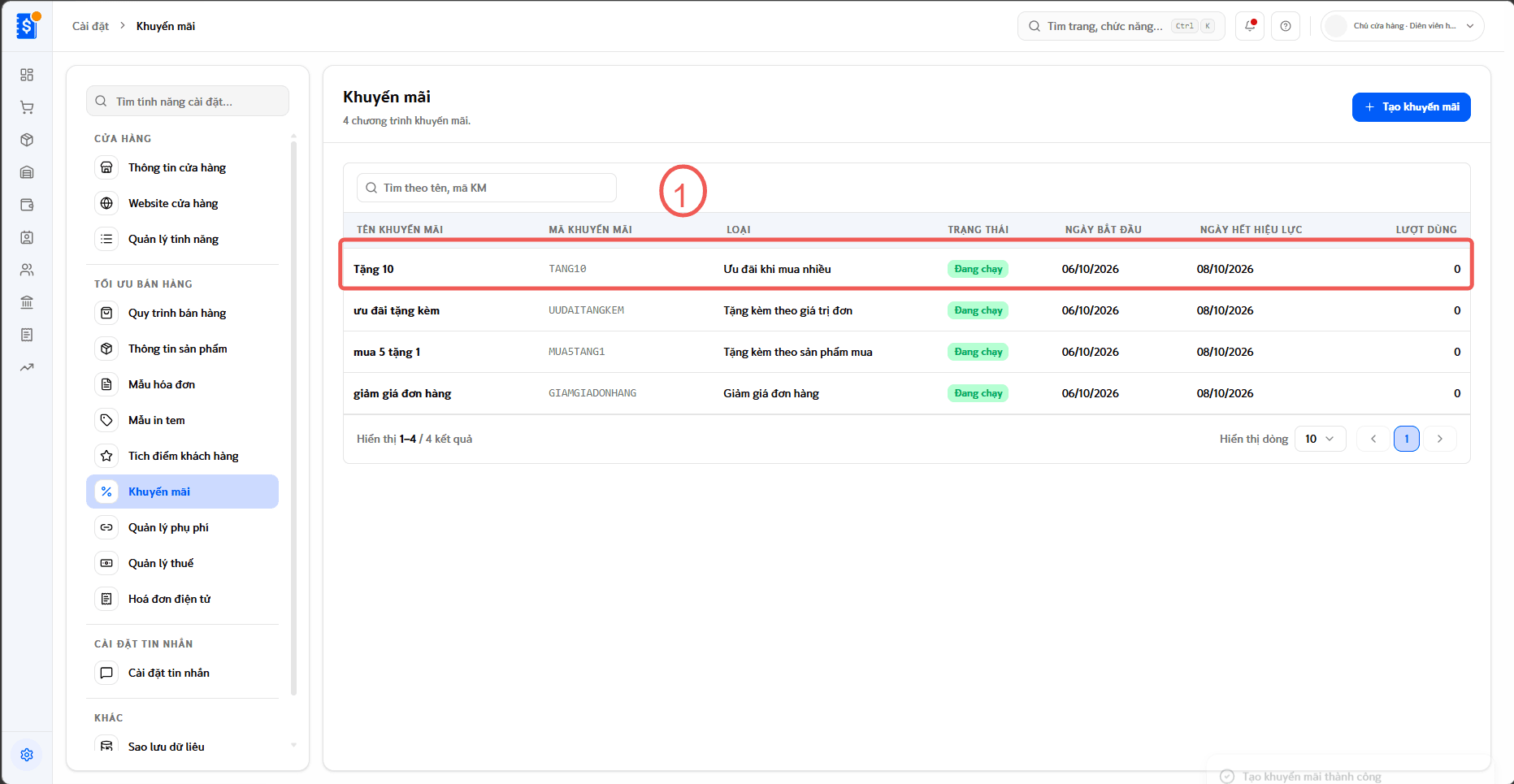The width and height of the screenshot is (1514, 784).
Task: Open the notifications bell icon
Action: [1250, 26]
